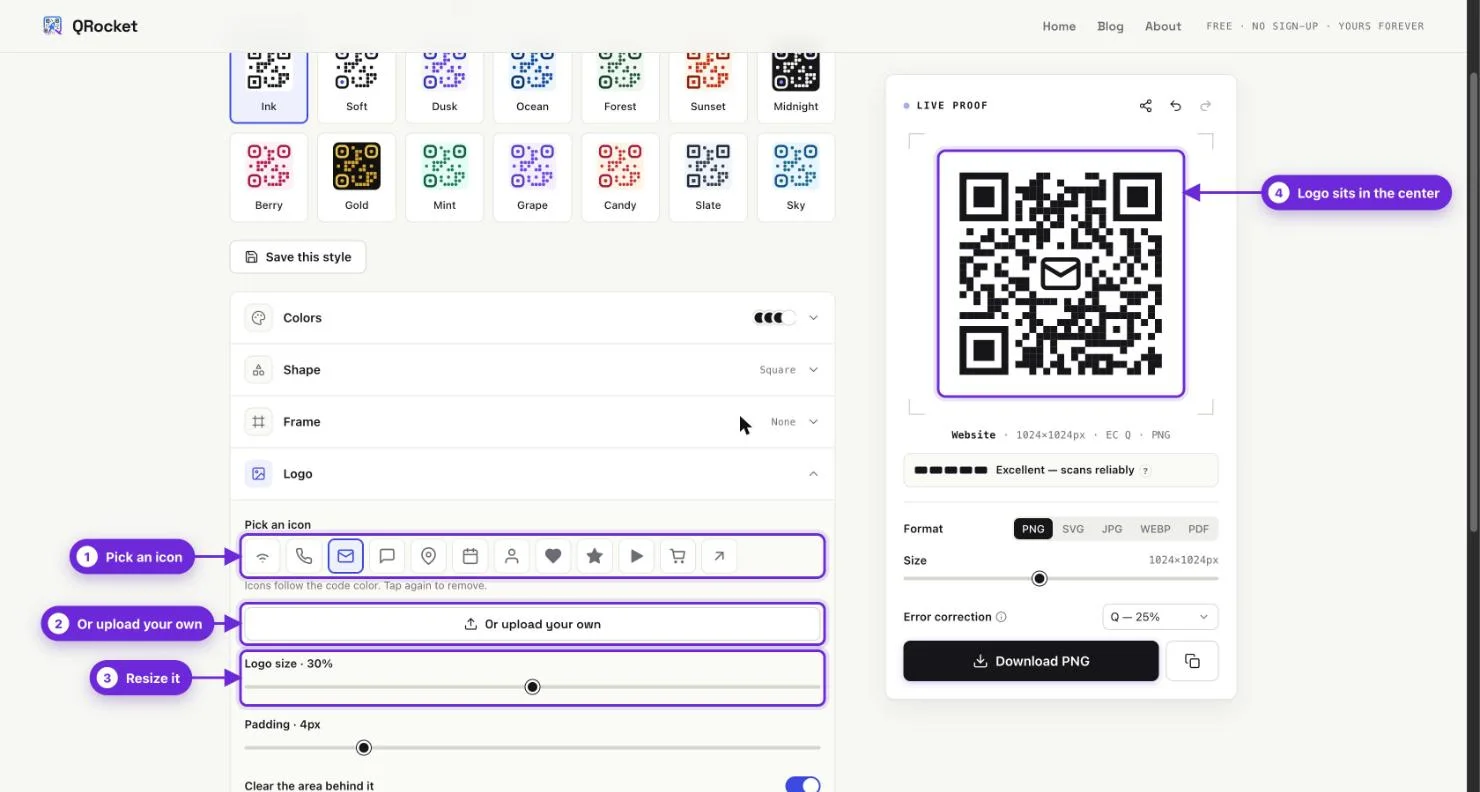Click the share icon in Live Proof
This screenshot has height=792, width=1480.
coord(1146,106)
